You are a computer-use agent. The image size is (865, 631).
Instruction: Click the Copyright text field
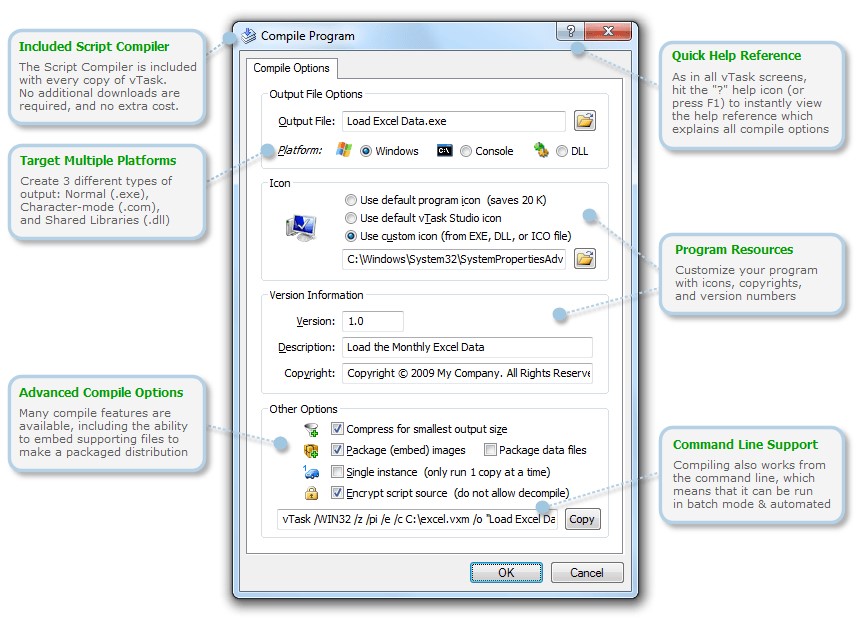click(467, 373)
